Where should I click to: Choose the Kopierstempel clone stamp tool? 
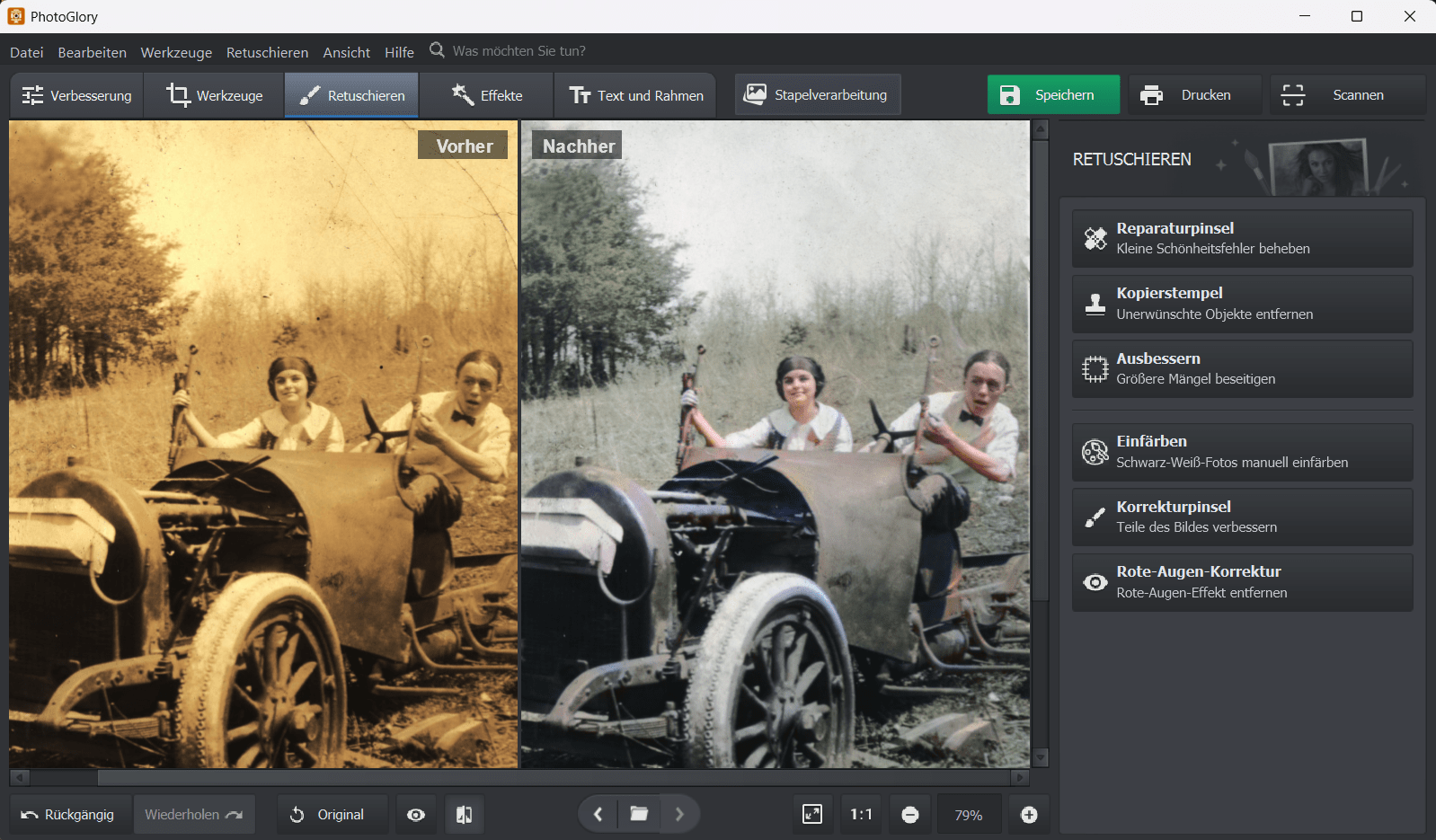(1241, 304)
